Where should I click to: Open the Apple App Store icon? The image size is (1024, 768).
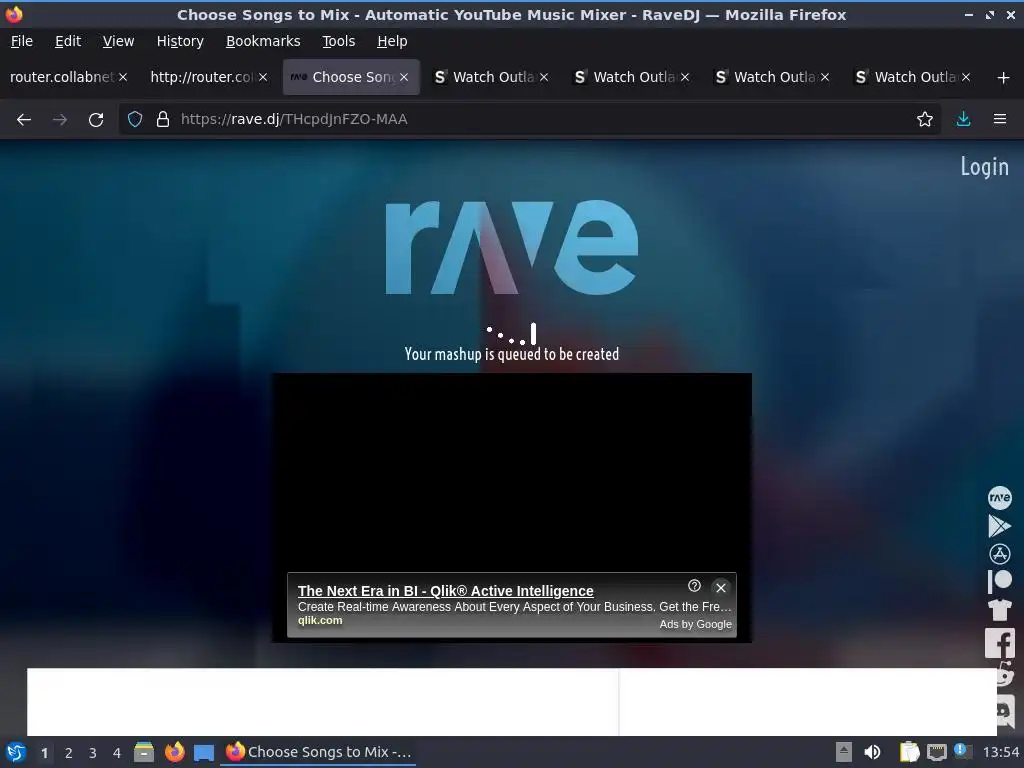(999, 554)
